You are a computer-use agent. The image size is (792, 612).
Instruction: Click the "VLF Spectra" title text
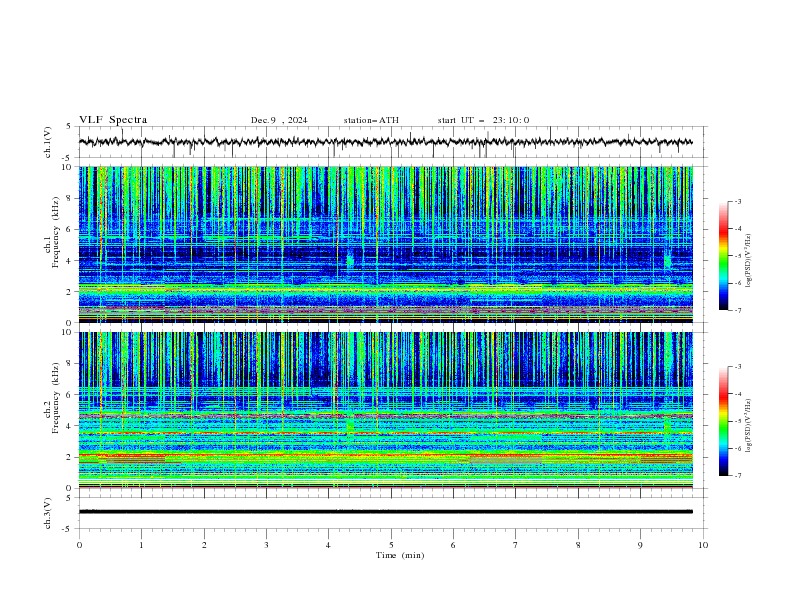pyautogui.click(x=113, y=120)
